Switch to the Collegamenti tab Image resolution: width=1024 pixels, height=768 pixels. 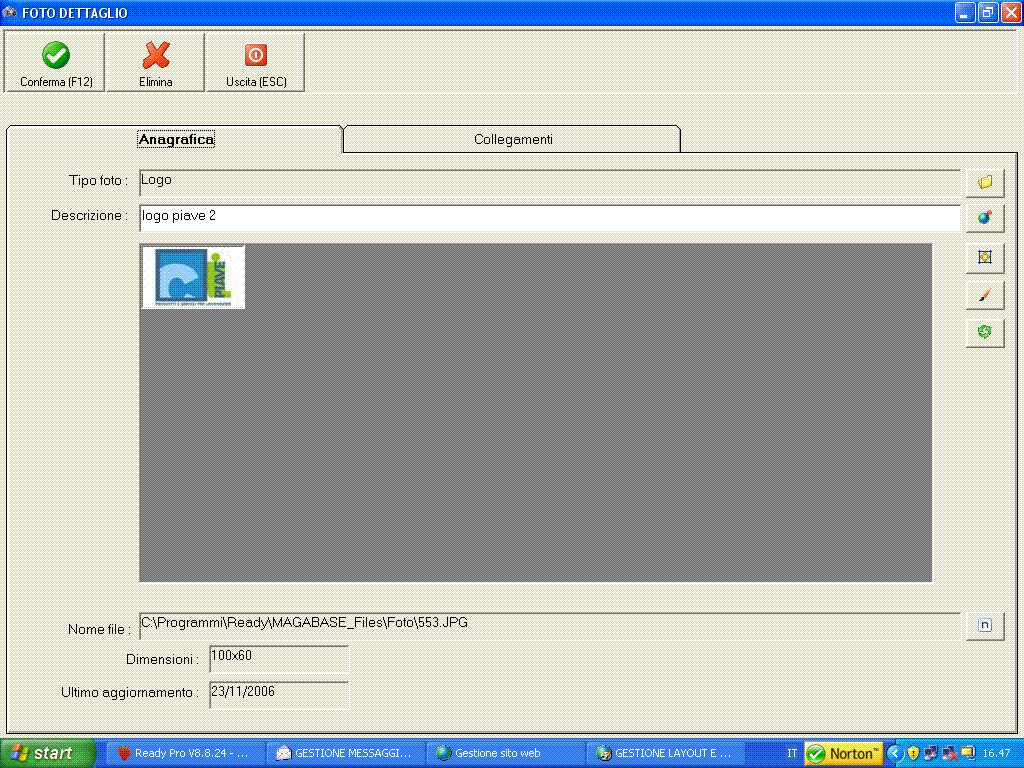513,139
